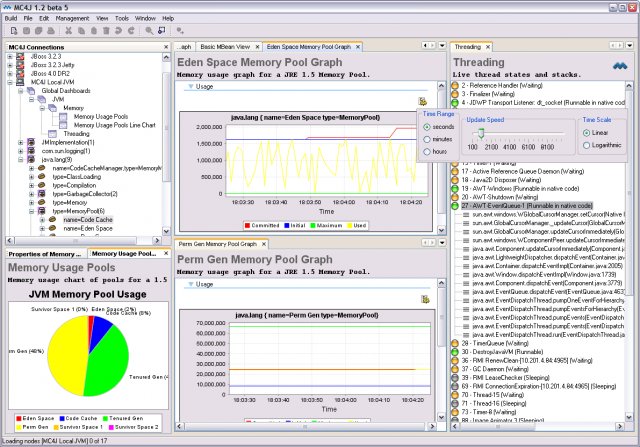
Task: Close the Perm Gen Memory Pool Graph tab
Action: 264,244
